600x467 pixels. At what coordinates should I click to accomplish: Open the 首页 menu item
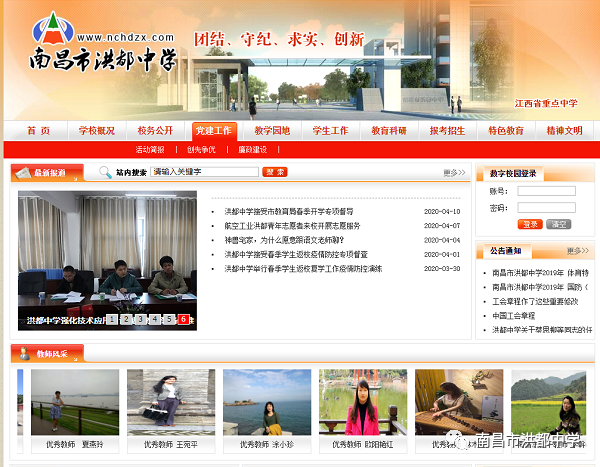tap(38, 131)
